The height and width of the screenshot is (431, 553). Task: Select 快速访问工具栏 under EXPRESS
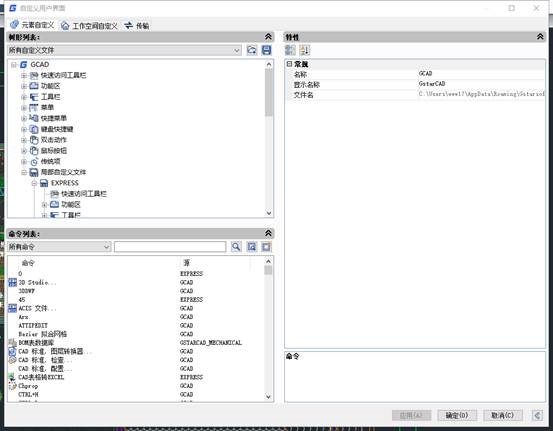coord(84,194)
